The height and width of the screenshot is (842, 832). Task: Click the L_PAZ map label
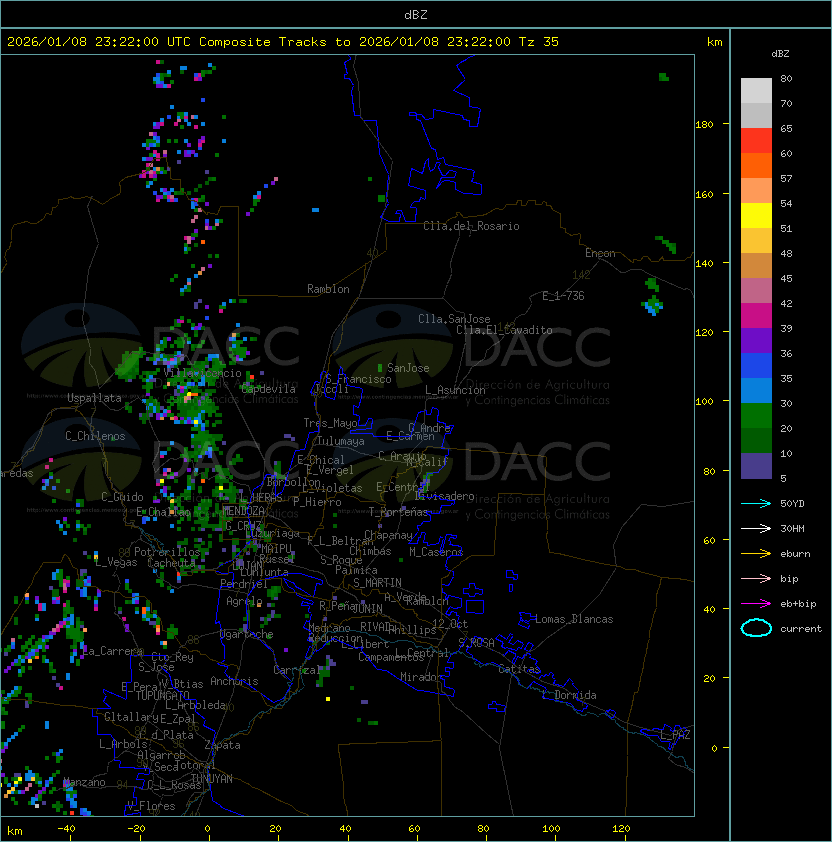click(675, 735)
